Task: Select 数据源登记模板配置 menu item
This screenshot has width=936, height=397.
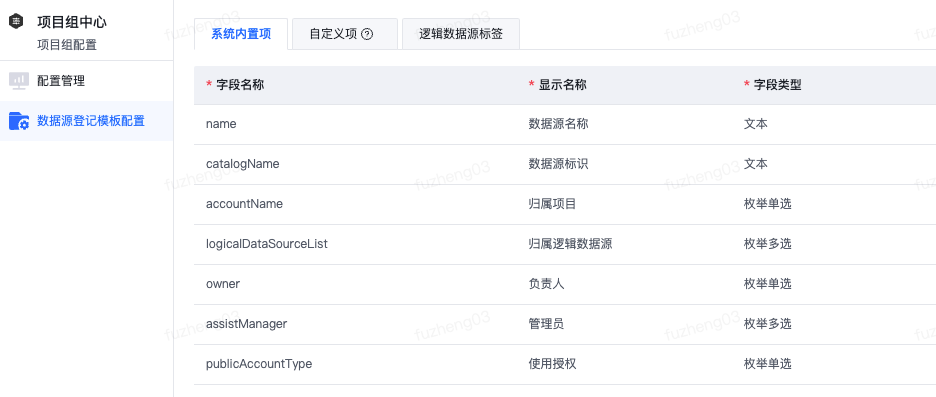Action: click(x=87, y=121)
